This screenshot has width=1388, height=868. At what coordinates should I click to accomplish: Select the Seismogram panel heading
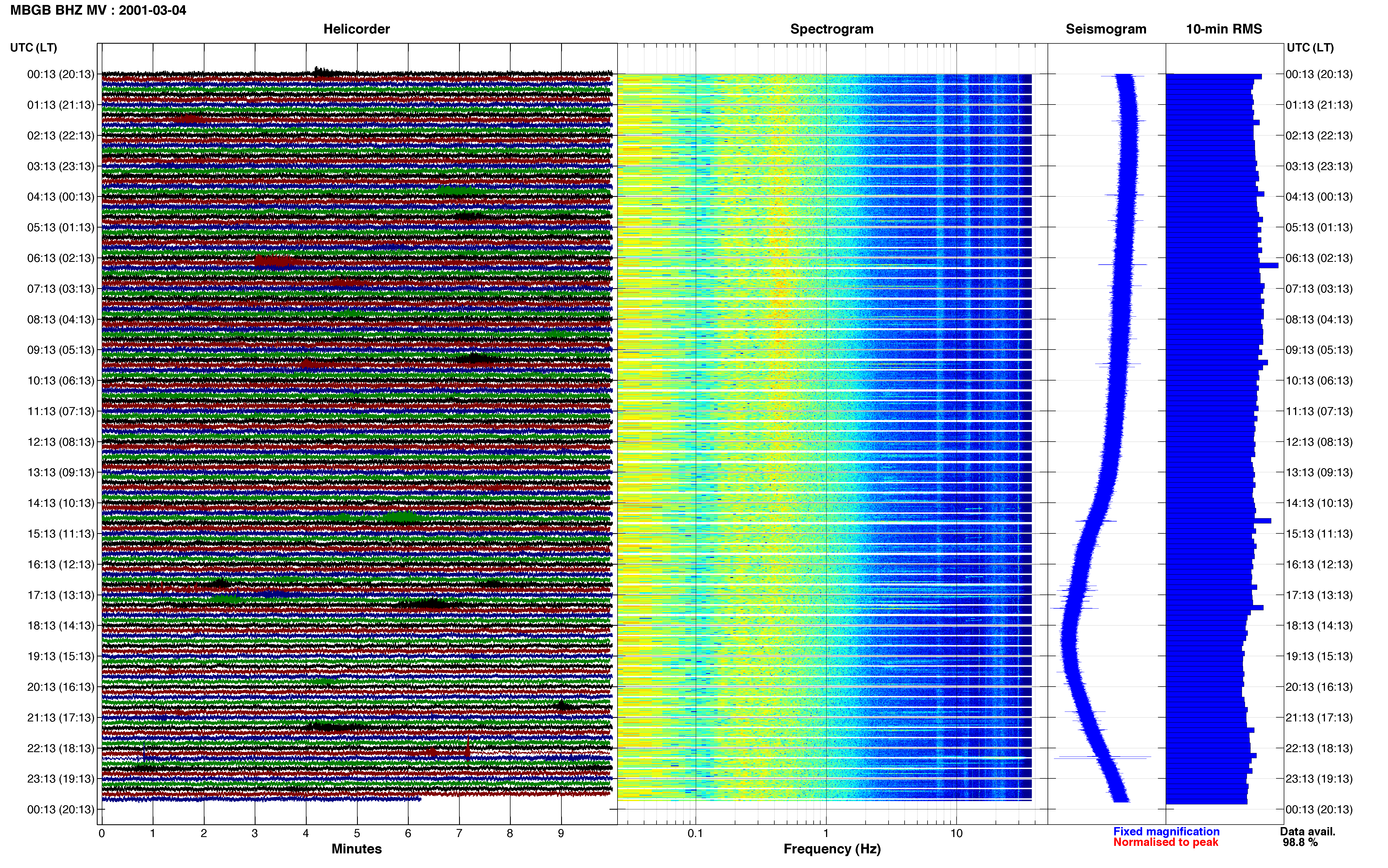tap(1106, 29)
